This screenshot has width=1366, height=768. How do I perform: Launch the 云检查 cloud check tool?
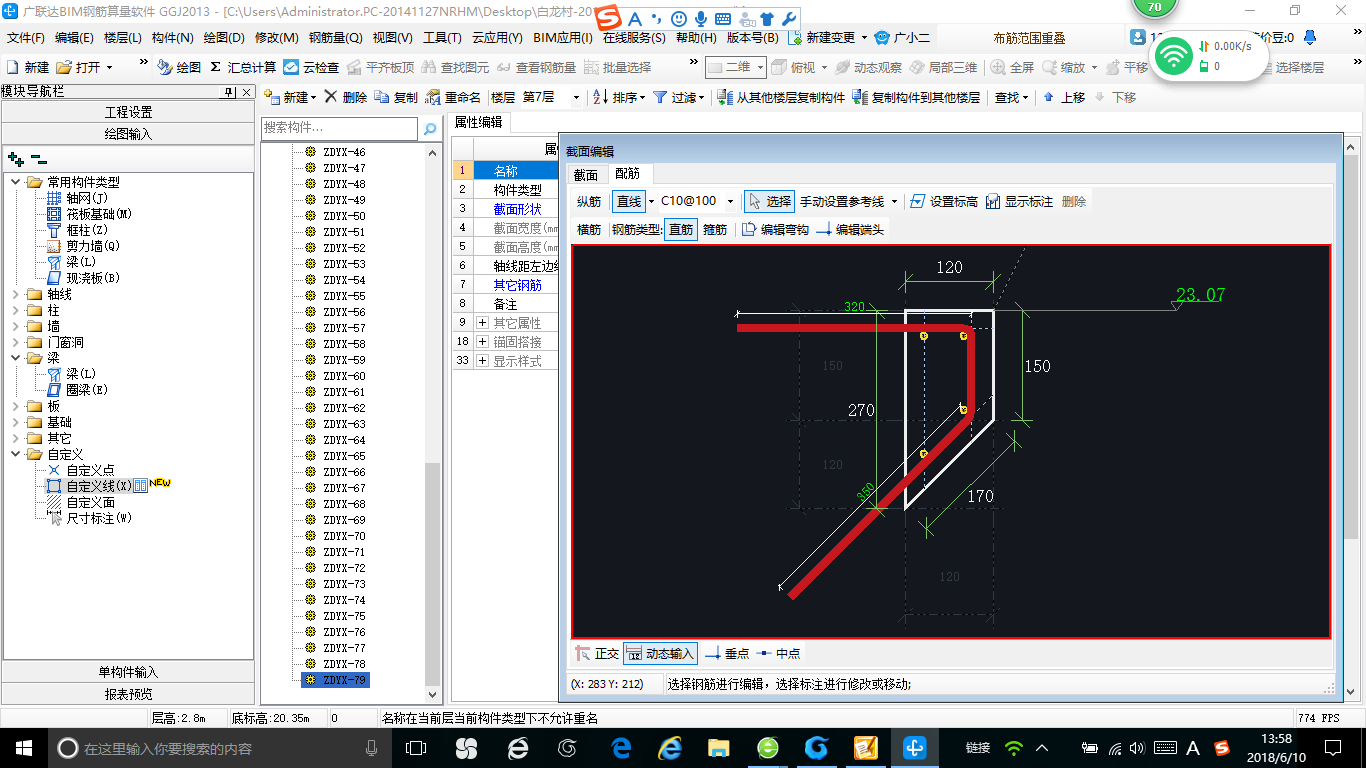tap(311, 67)
